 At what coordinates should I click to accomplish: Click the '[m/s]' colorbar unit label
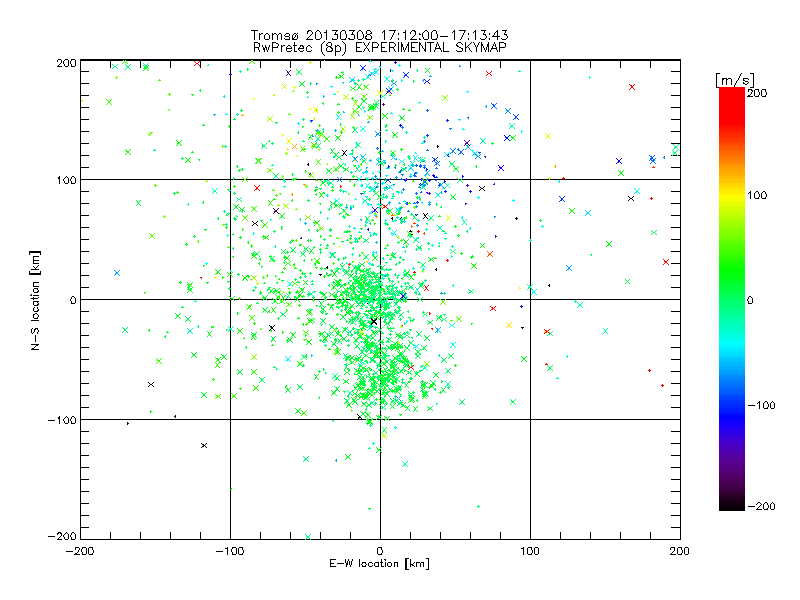[735, 80]
